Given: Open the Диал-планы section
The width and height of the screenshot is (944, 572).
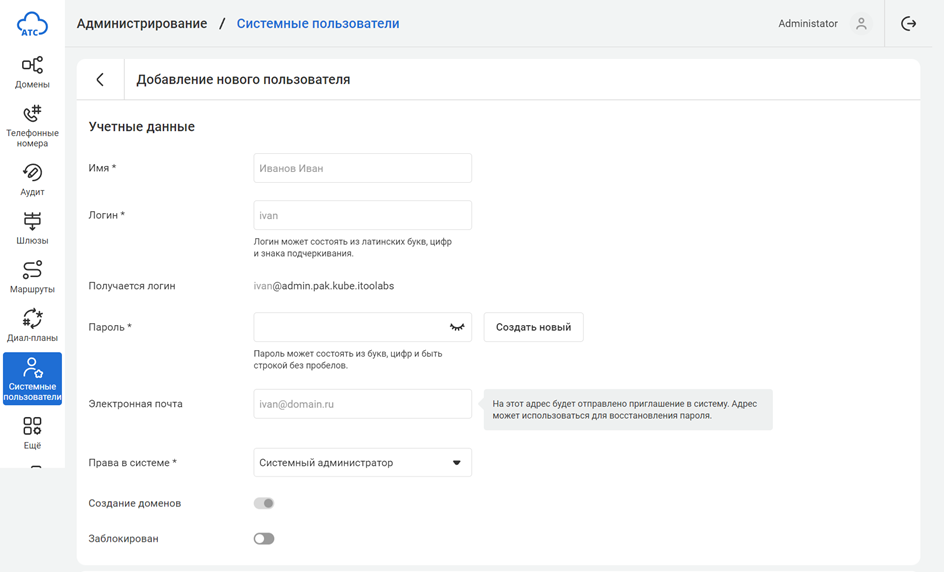Looking at the screenshot, I should point(32,325).
